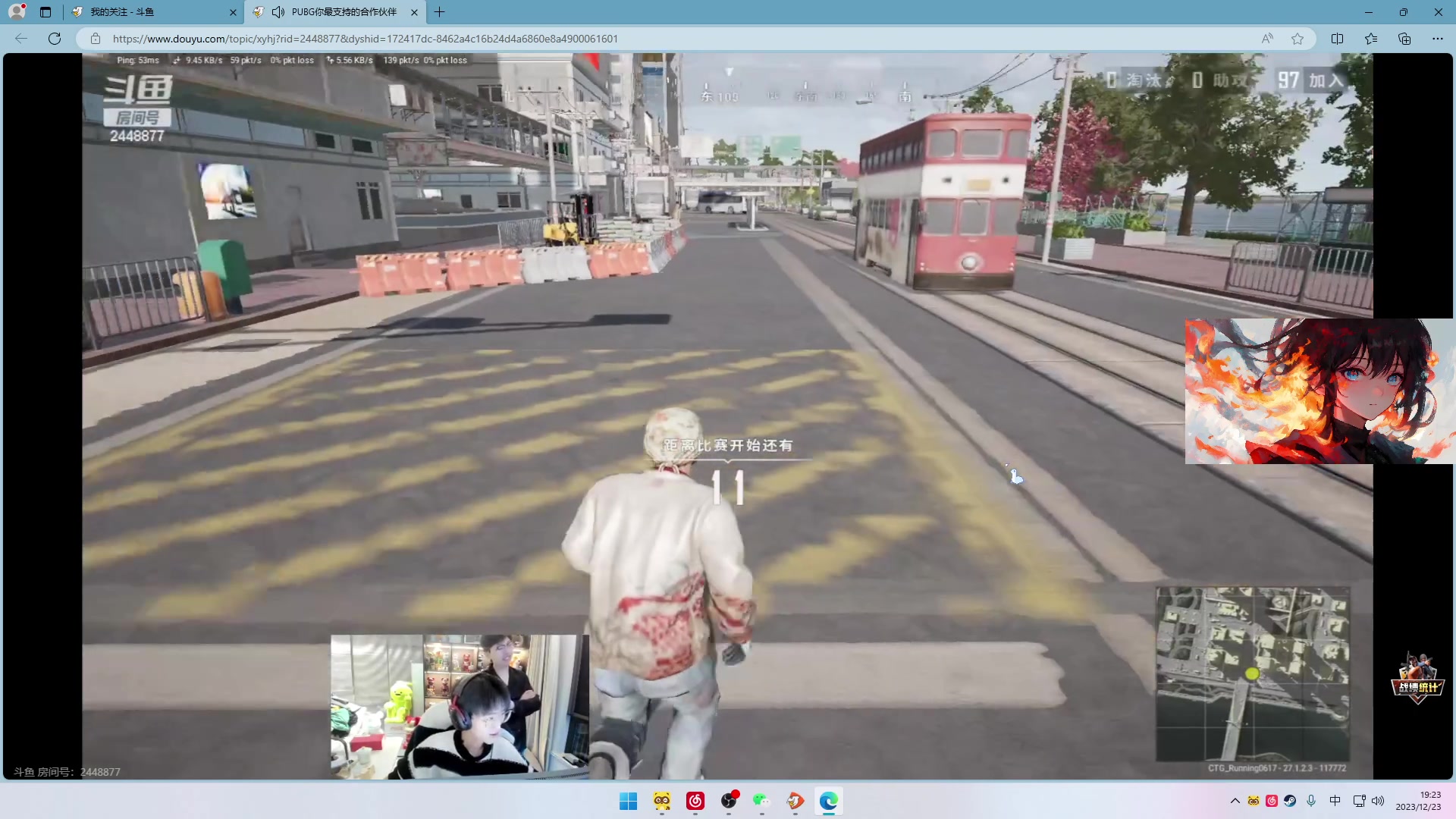The image size is (1456, 819).
Task: Restore down the browser window
Action: click(1404, 12)
